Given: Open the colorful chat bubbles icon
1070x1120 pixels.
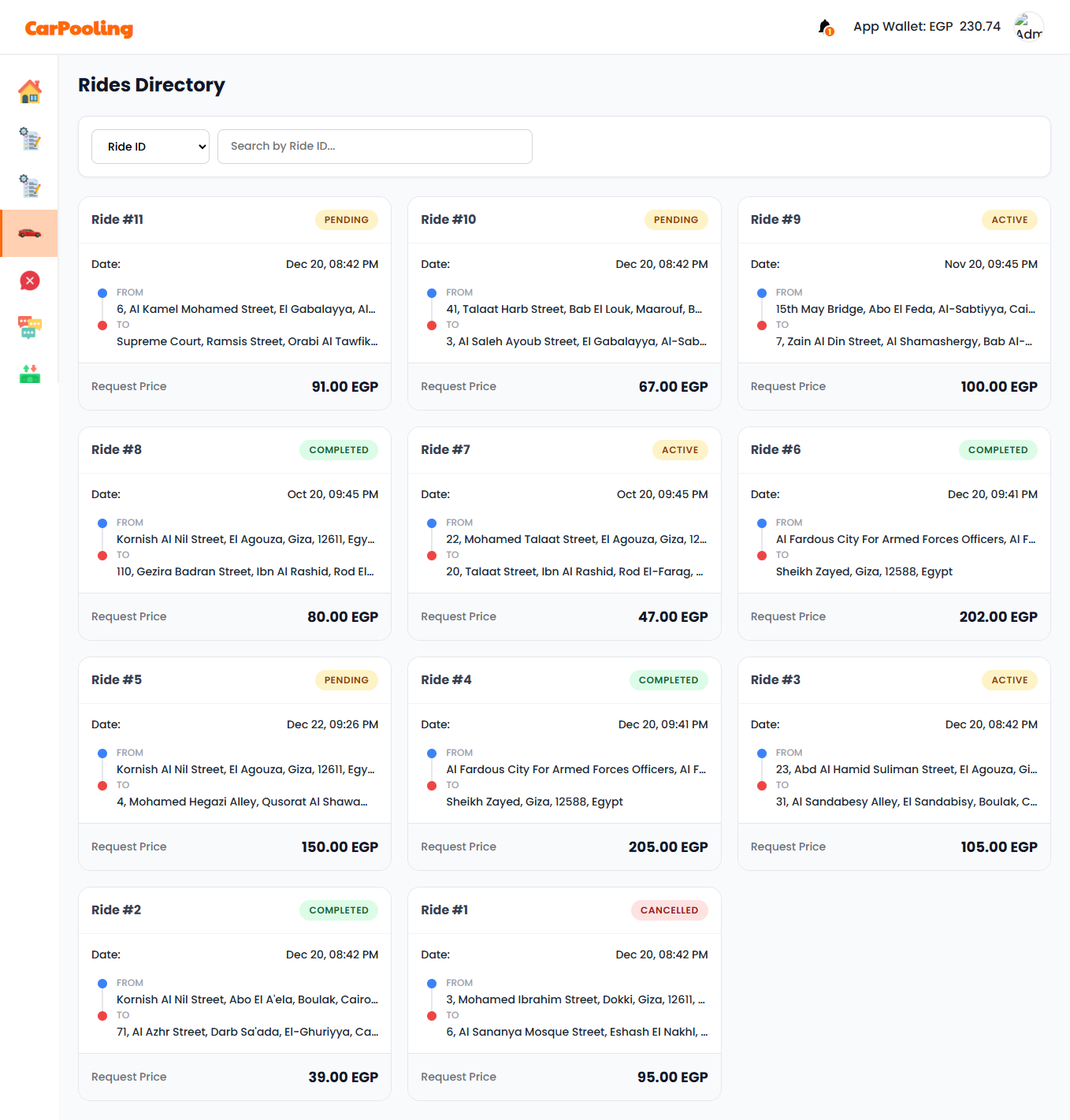Looking at the screenshot, I should [x=30, y=327].
